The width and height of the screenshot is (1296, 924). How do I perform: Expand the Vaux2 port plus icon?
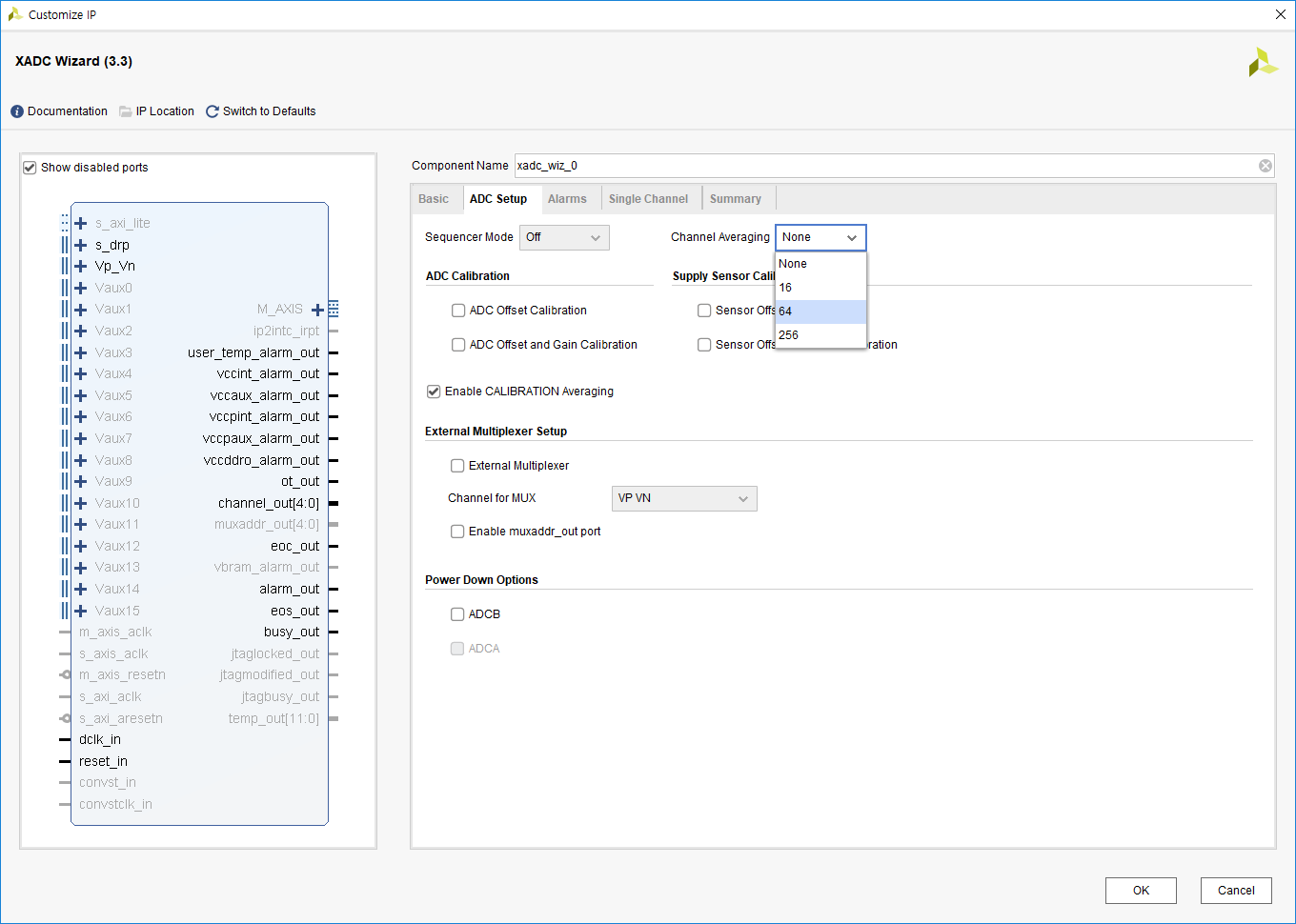point(81,331)
